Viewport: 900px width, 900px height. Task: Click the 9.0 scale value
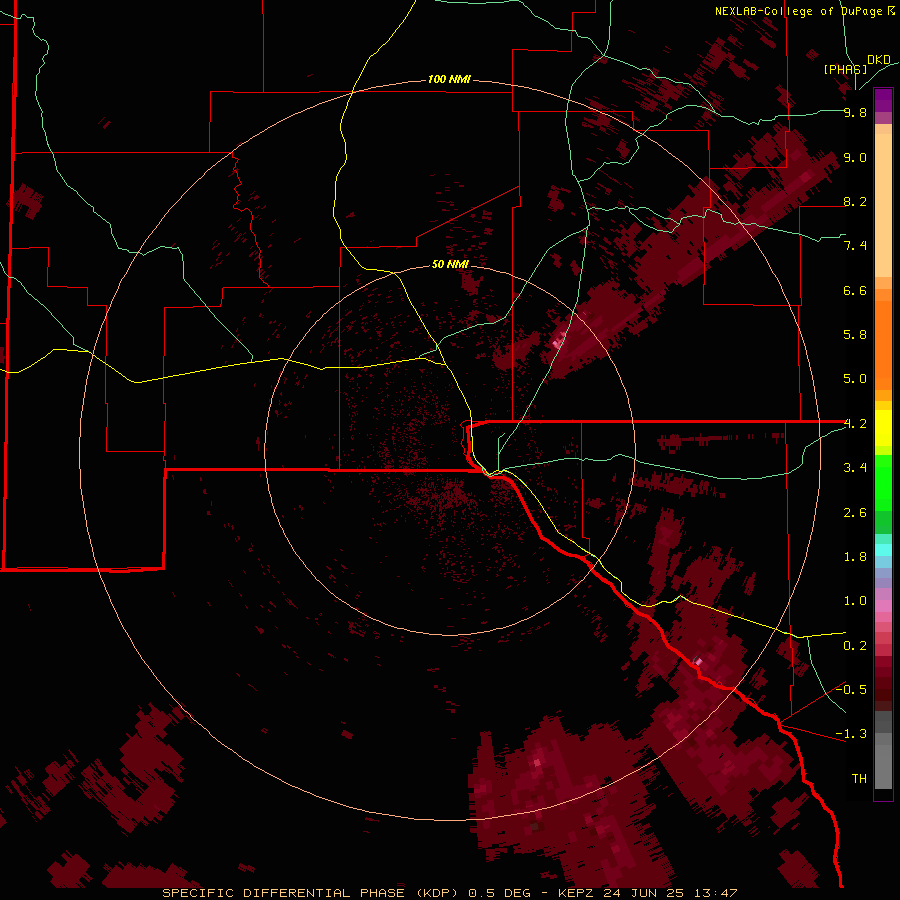click(x=855, y=157)
